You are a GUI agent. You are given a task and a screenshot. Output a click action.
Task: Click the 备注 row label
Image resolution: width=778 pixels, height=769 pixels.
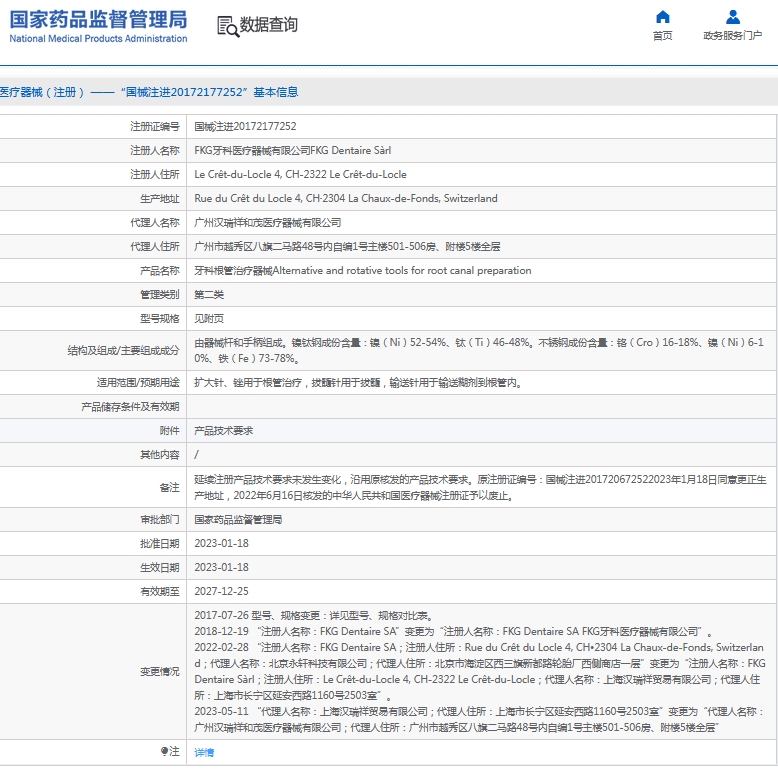tap(170, 488)
